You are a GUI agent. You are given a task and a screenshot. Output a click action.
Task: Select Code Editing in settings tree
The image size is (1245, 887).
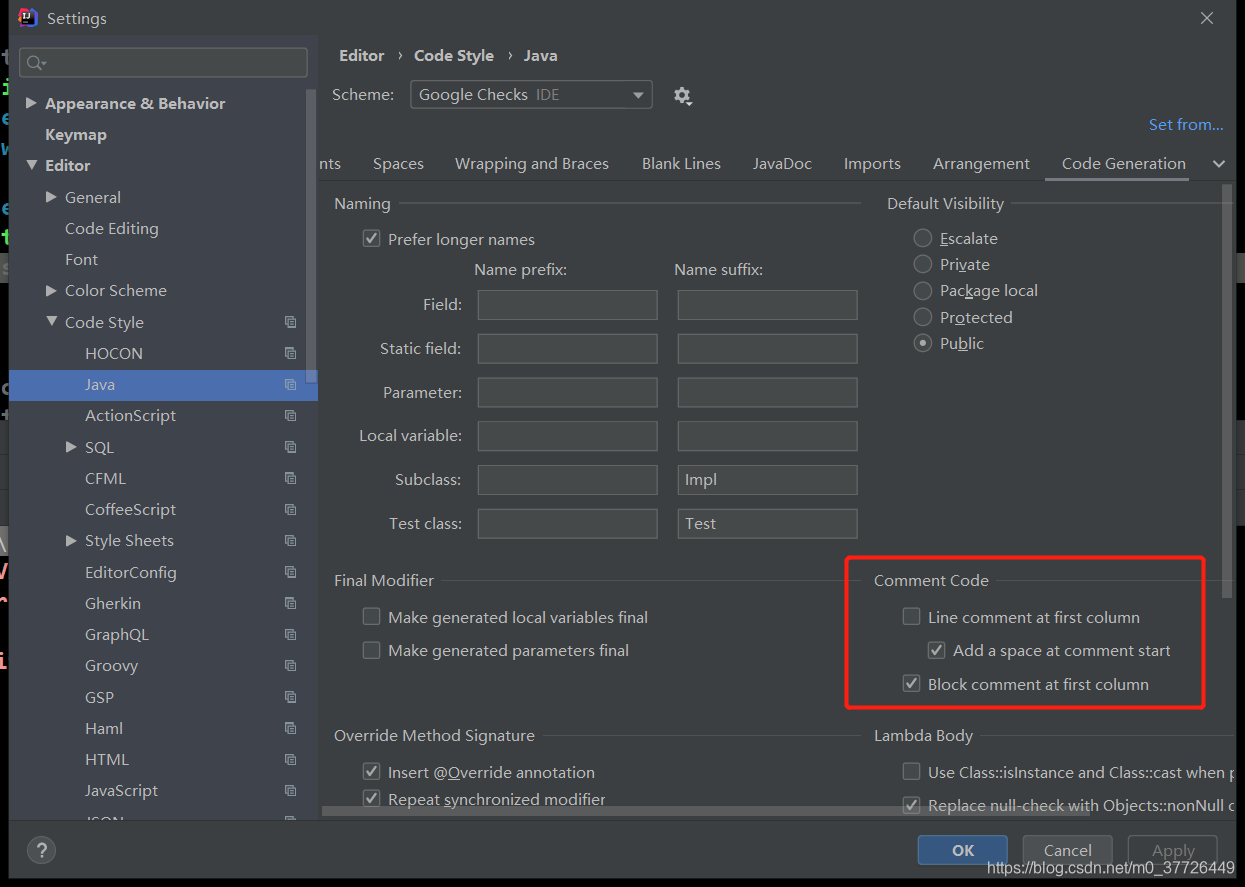(x=112, y=228)
